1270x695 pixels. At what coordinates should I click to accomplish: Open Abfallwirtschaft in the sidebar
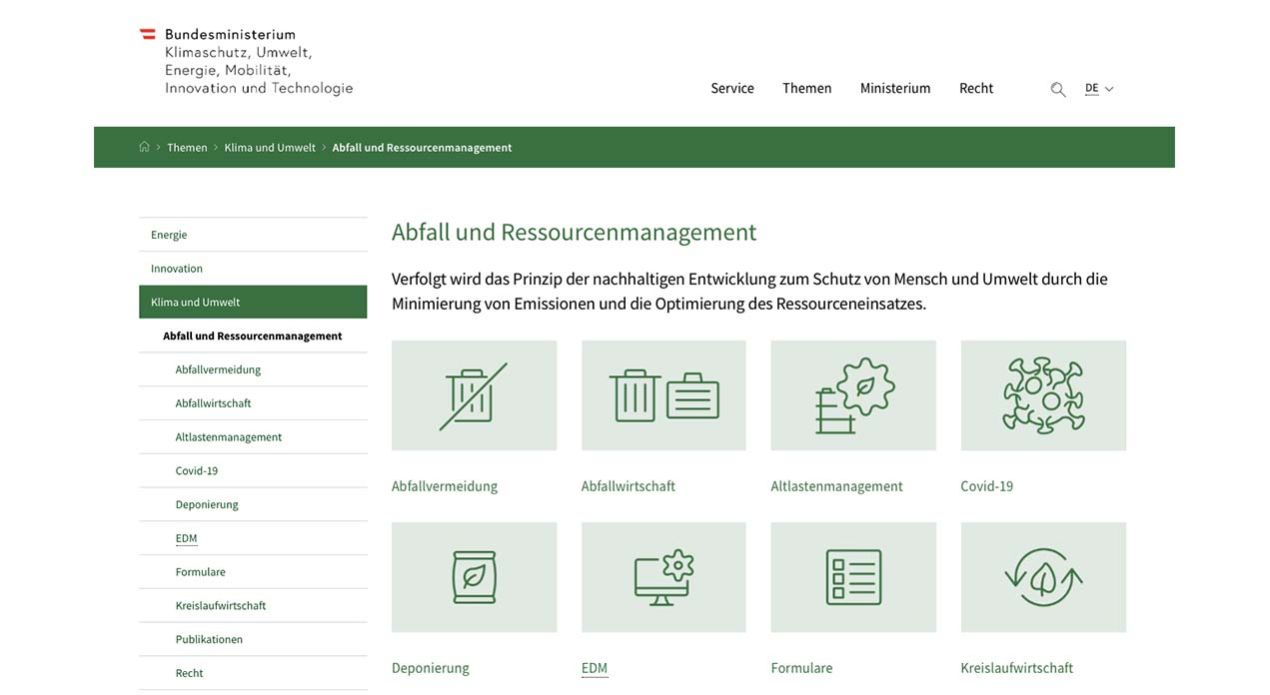(x=253, y=403)
